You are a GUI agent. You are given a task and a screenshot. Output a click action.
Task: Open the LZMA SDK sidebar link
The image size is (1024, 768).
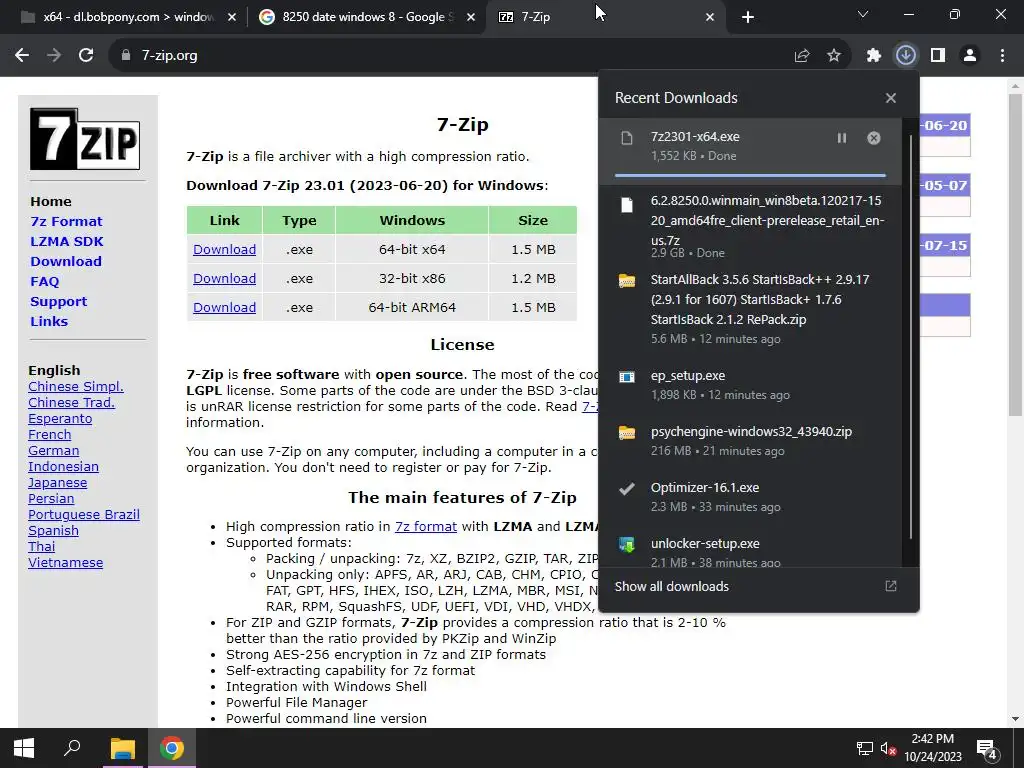pyautogui.click(x=67, y=242)
